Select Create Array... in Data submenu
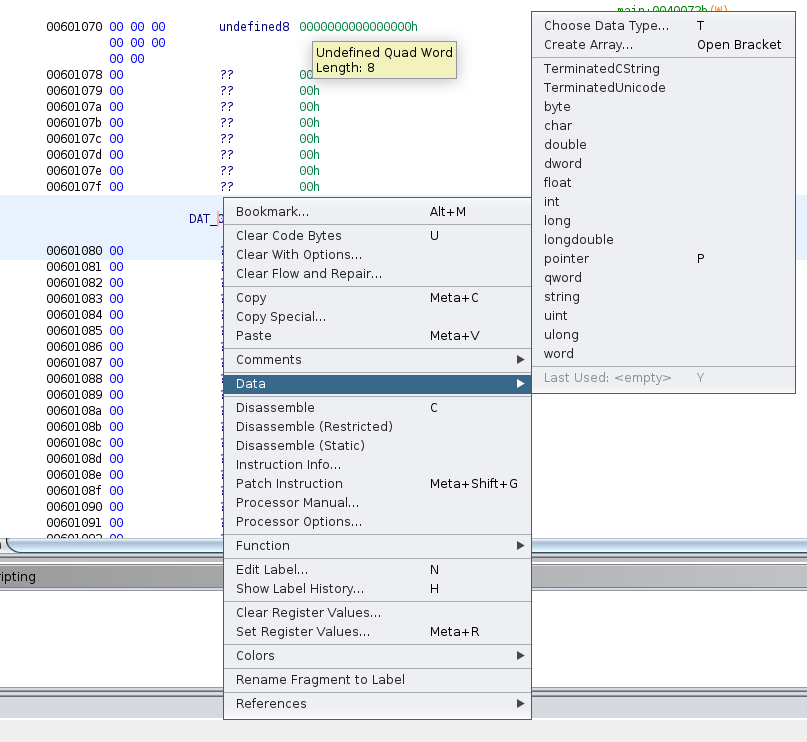 663,45
